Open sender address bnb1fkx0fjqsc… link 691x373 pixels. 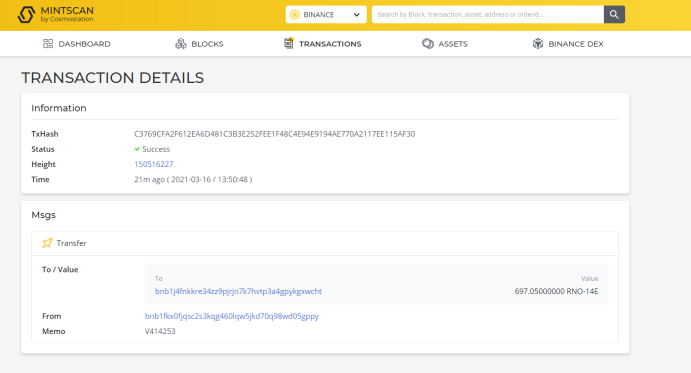(232, 316)
